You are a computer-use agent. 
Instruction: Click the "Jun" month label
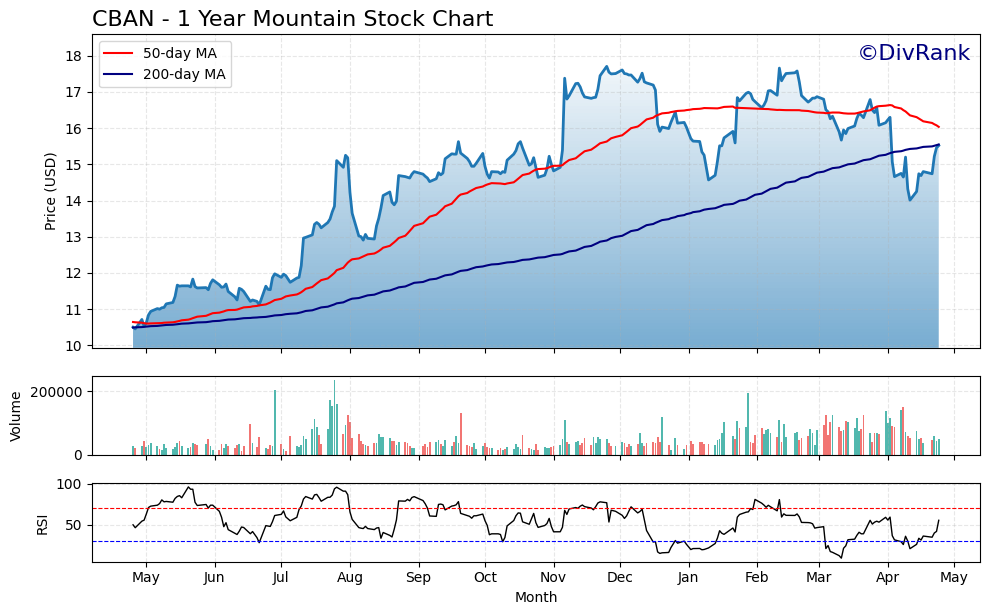(x=215, y=578)
